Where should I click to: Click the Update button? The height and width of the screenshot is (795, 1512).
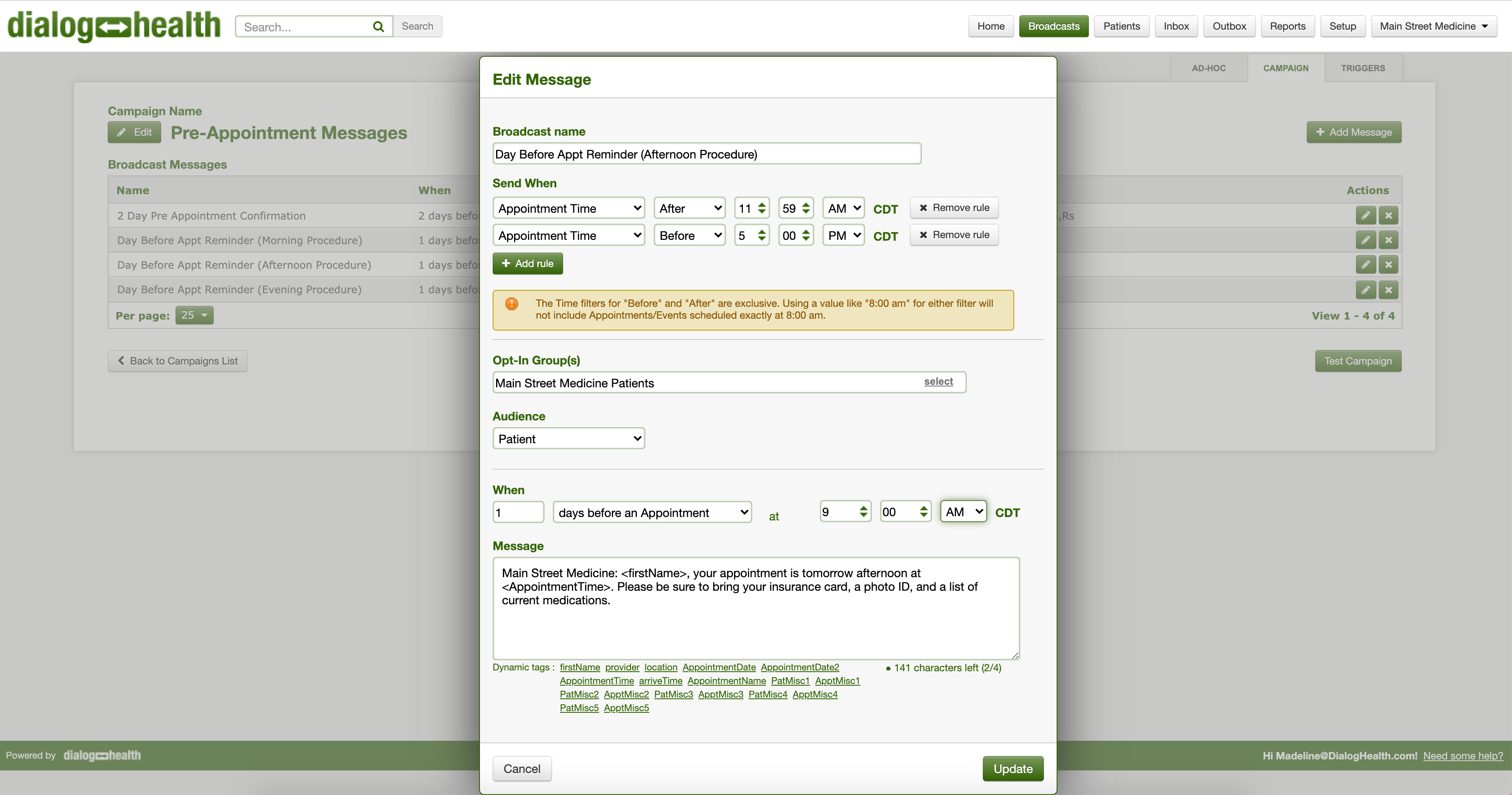tap(1013, 769)
